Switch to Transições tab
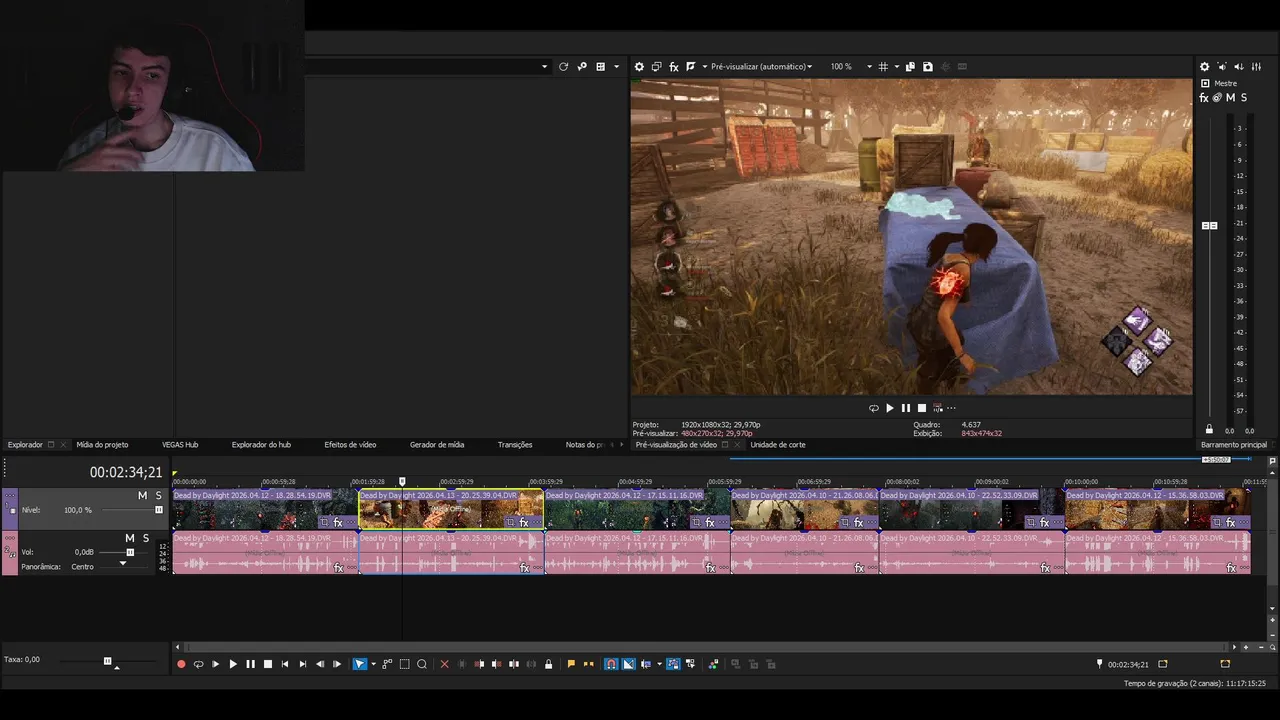 (515, 445)
